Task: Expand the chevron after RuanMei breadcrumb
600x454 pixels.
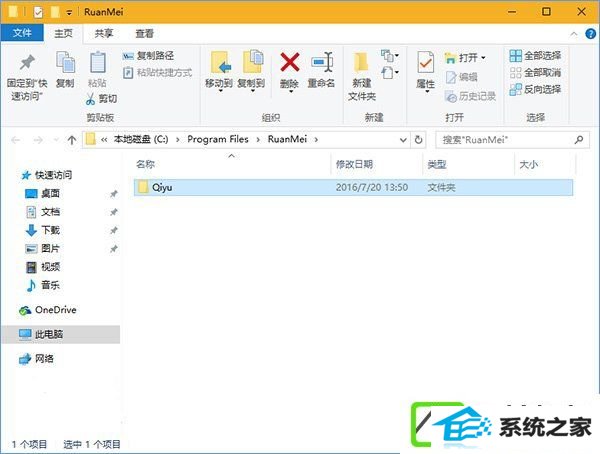Action: pos(316,140)
